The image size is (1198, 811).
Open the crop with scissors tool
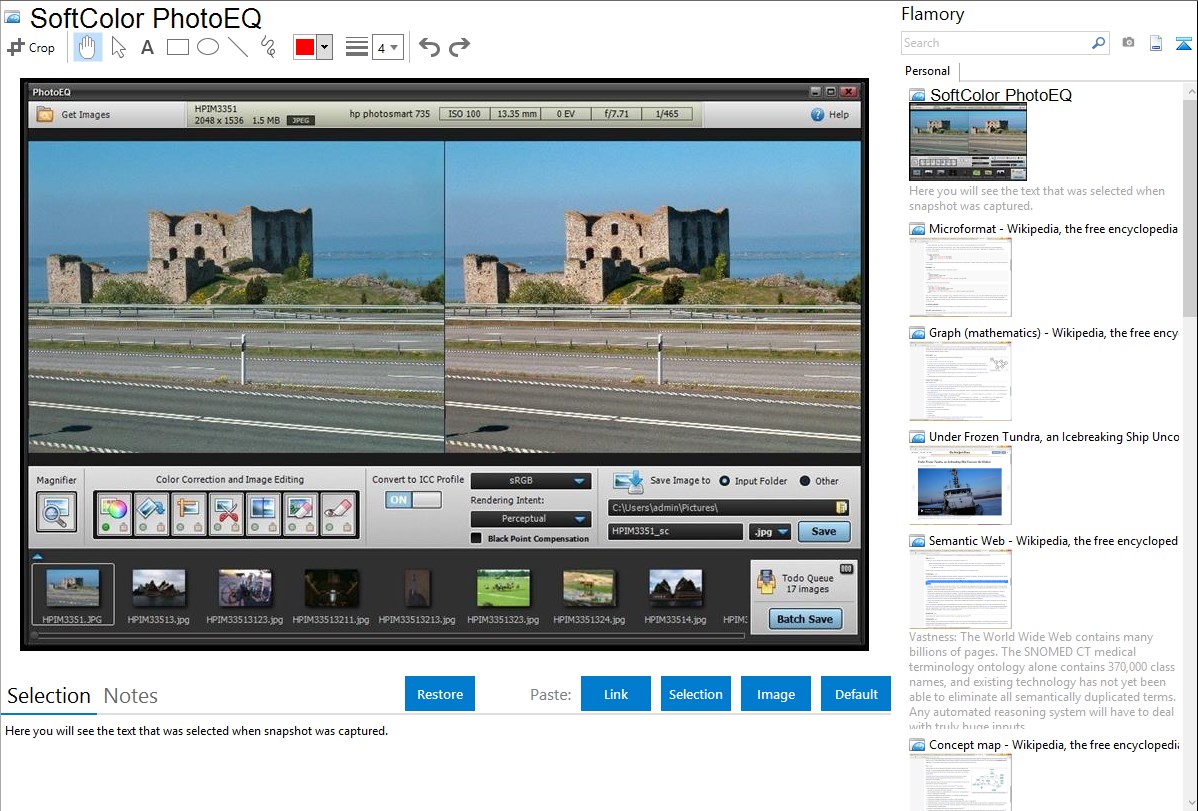(226, 508)
